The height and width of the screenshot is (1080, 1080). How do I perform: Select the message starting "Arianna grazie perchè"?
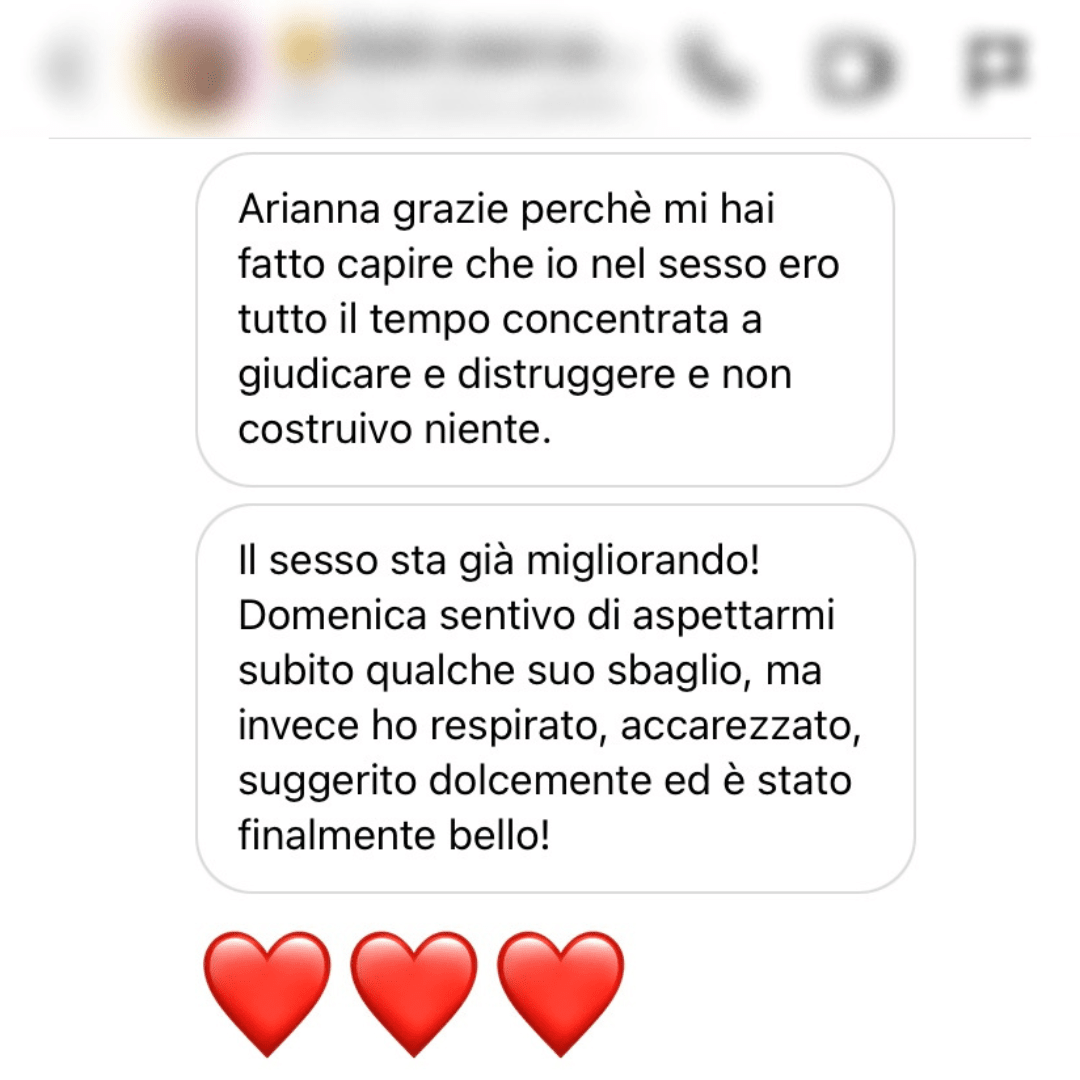point(546,320)
